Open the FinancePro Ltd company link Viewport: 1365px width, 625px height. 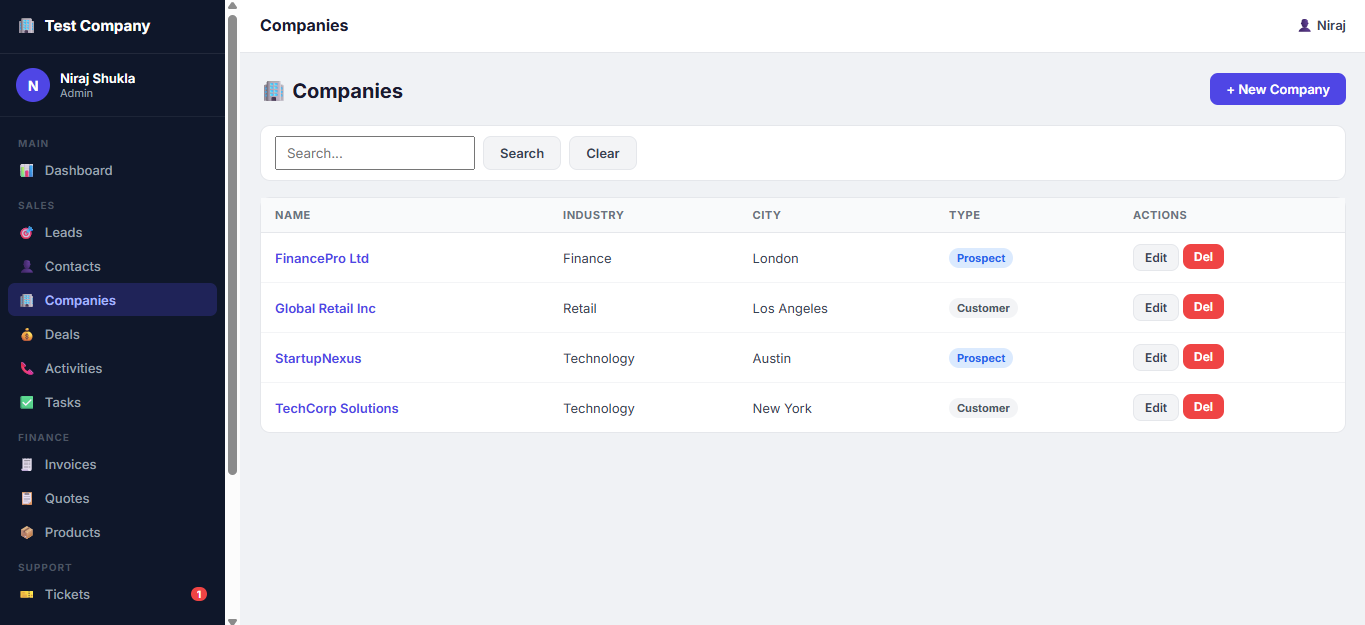tap(322, 259)
